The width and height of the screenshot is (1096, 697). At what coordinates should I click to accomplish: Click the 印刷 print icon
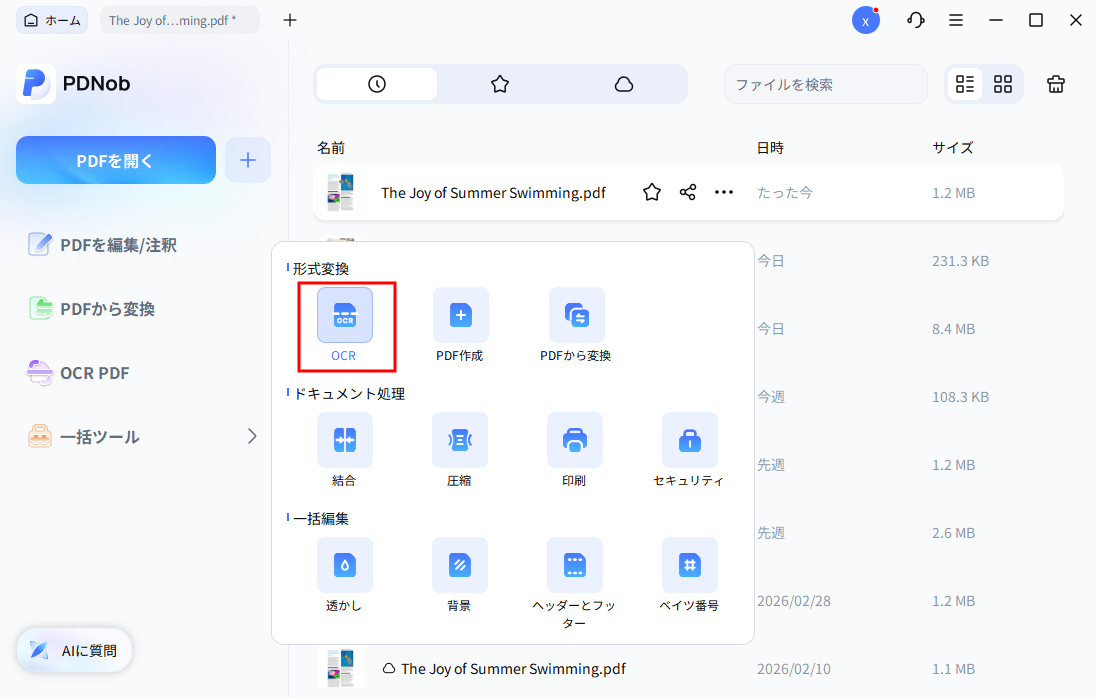(574, 440)
